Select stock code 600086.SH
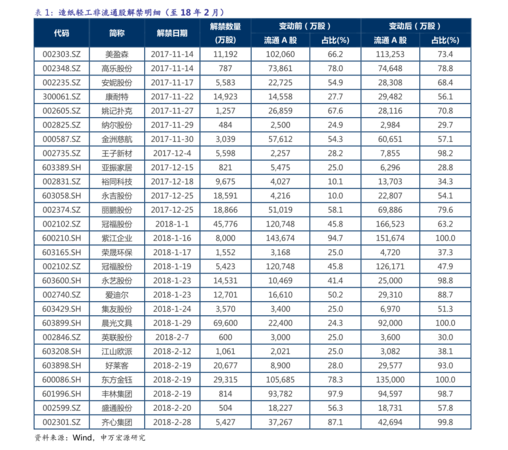The width and height of the screenshot is (508, 450). coord(62,380)
